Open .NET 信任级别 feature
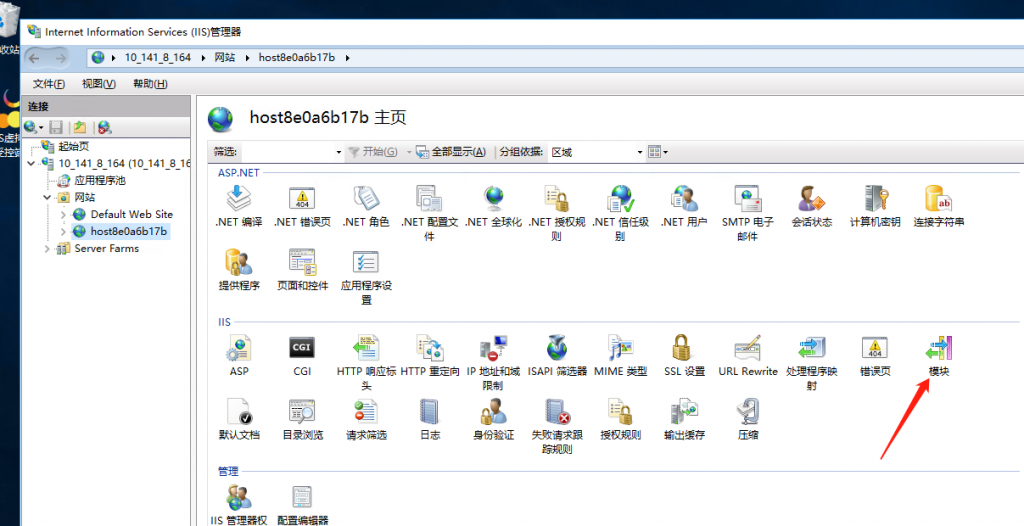 point(620,213)
